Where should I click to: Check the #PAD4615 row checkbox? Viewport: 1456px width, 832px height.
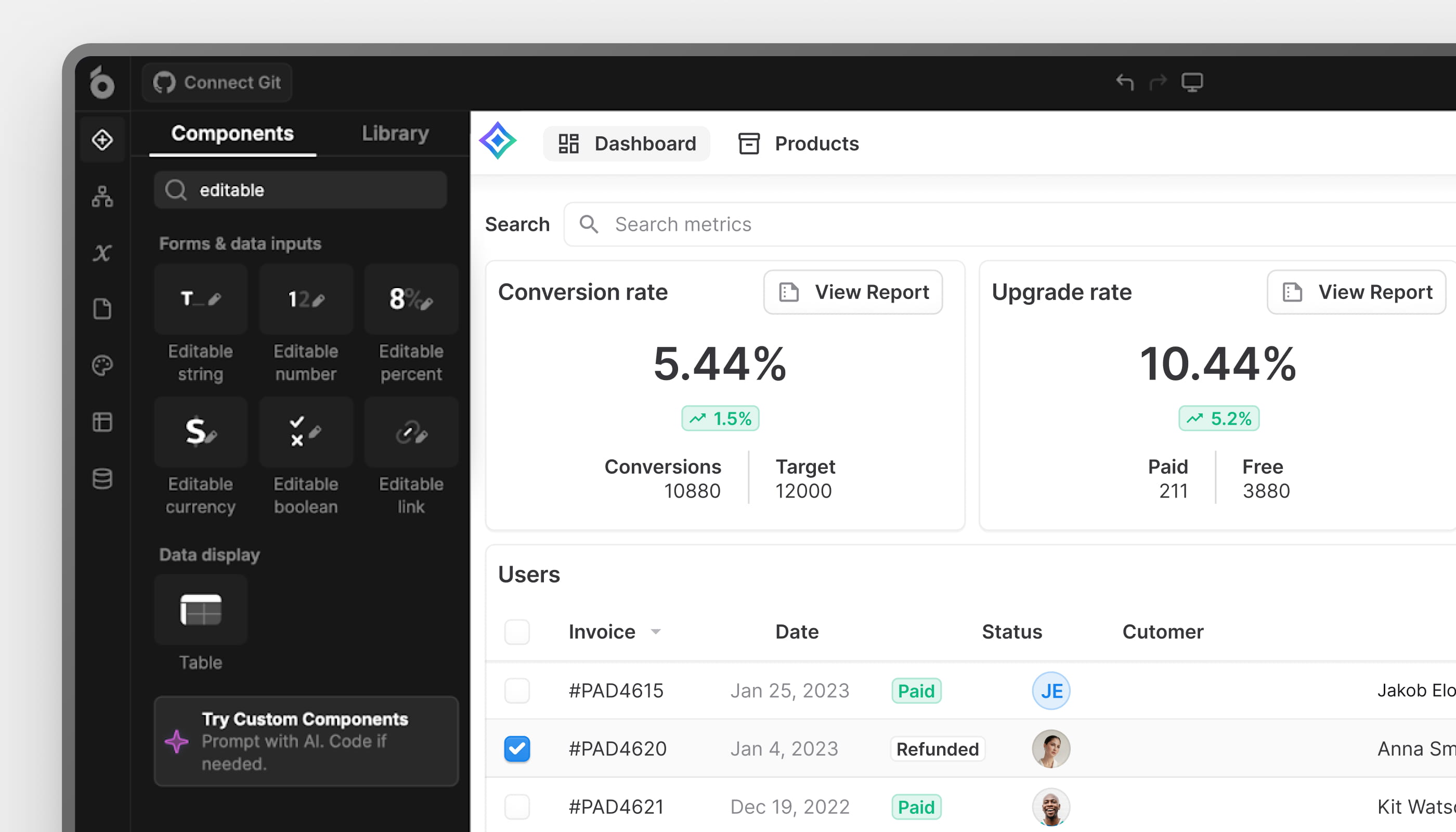[x=516, y=691]
